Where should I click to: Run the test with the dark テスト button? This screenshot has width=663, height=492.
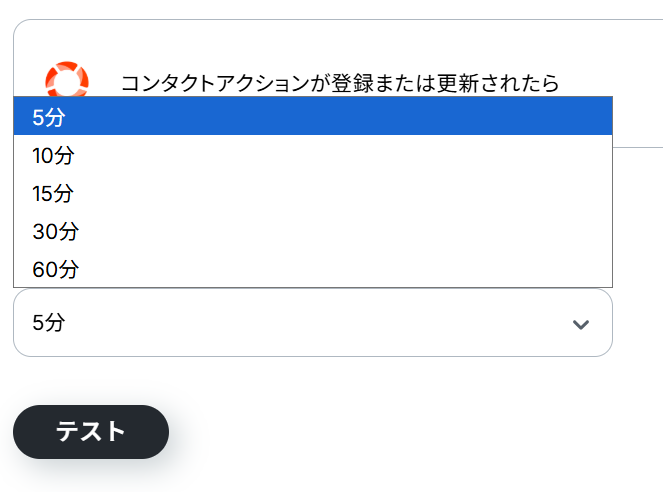[91, 432]
